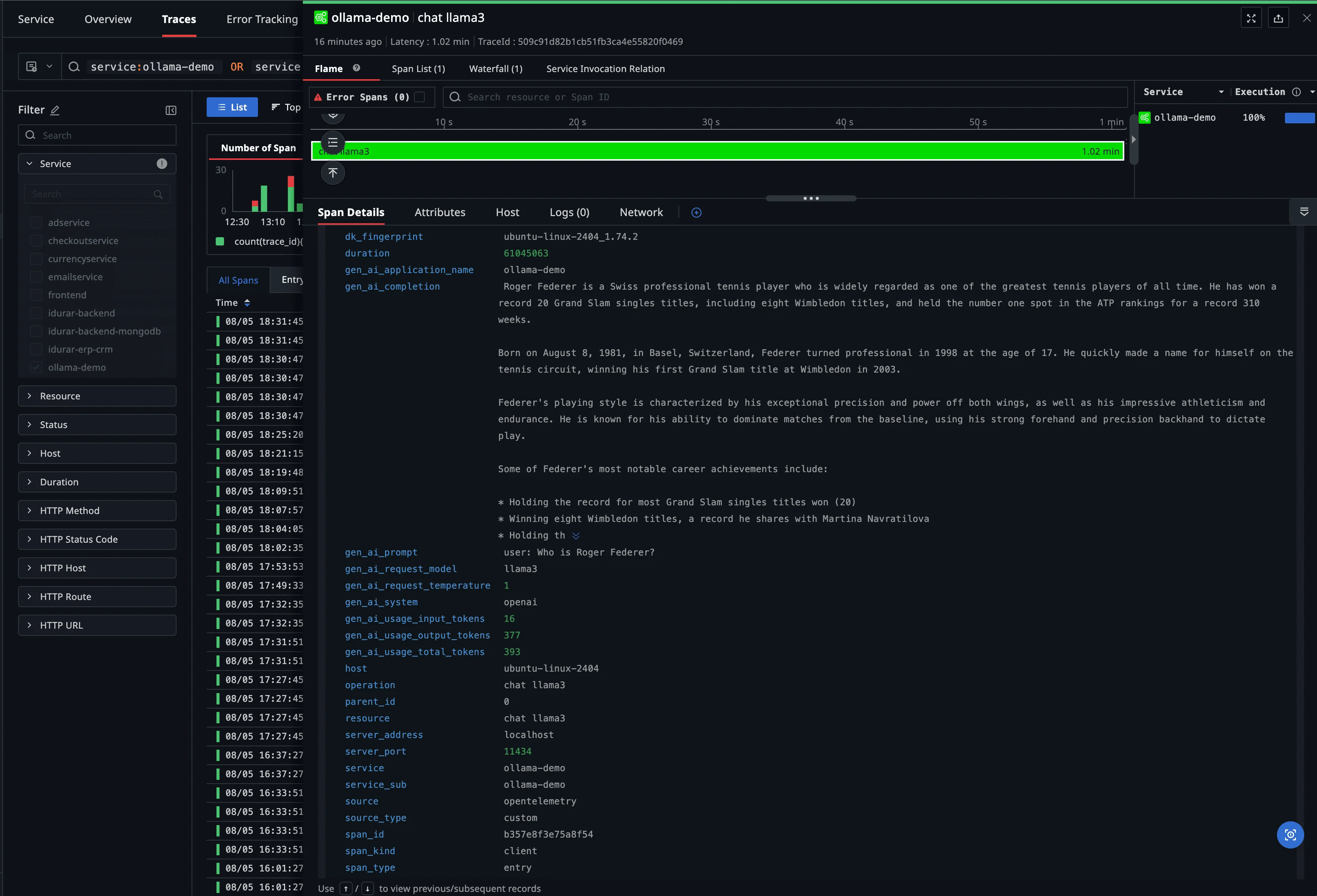The width and height of the screenshot is (1317, 896).
Task: Select the chat llama3 flame span bar
Action: [x=717, y=151]
